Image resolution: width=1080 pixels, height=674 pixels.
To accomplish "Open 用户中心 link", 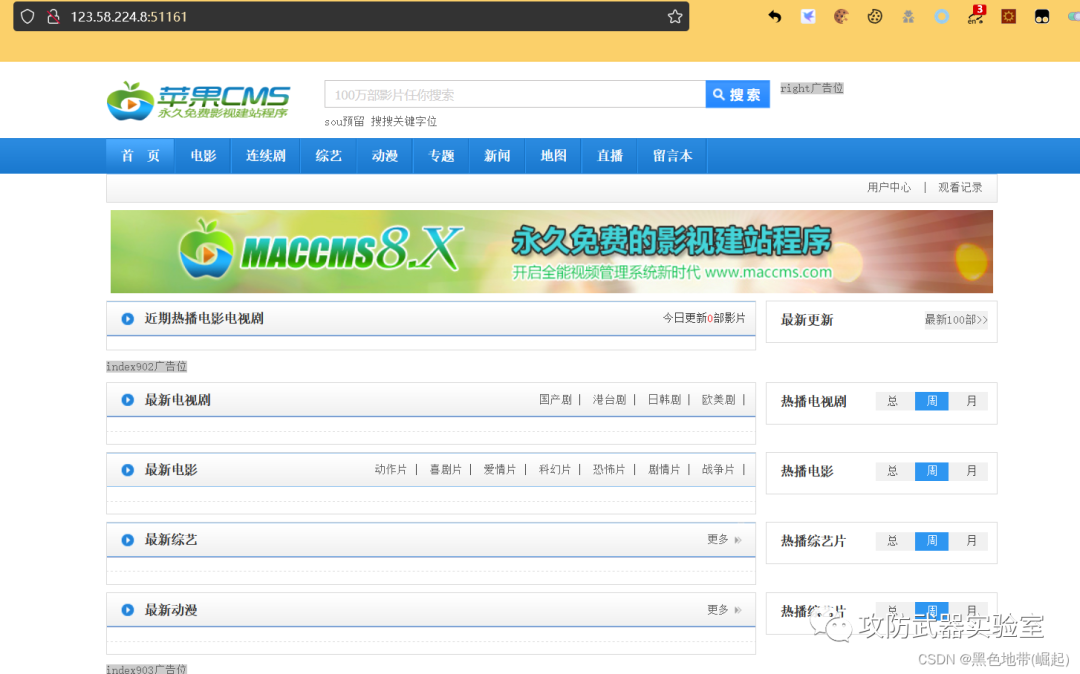I will click(x=889, y=187).
